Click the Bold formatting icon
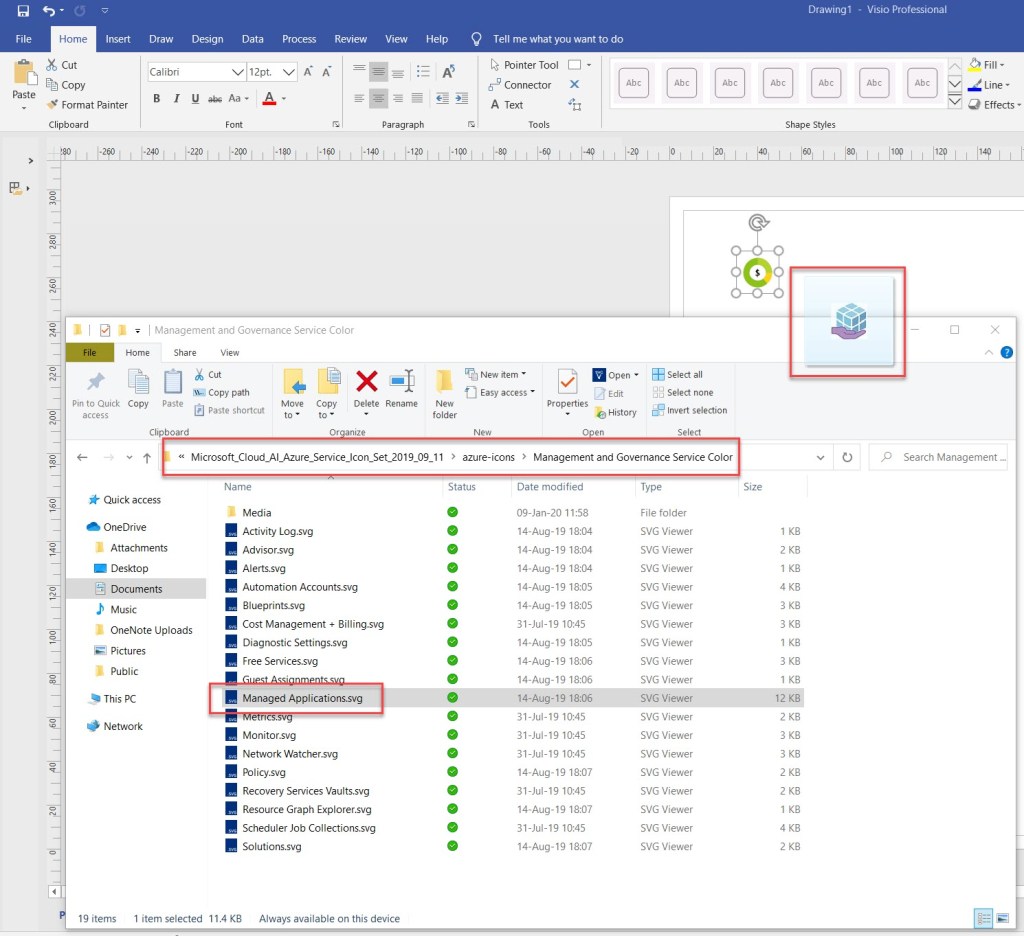The image size is (1024, 936). pos(157,98)
